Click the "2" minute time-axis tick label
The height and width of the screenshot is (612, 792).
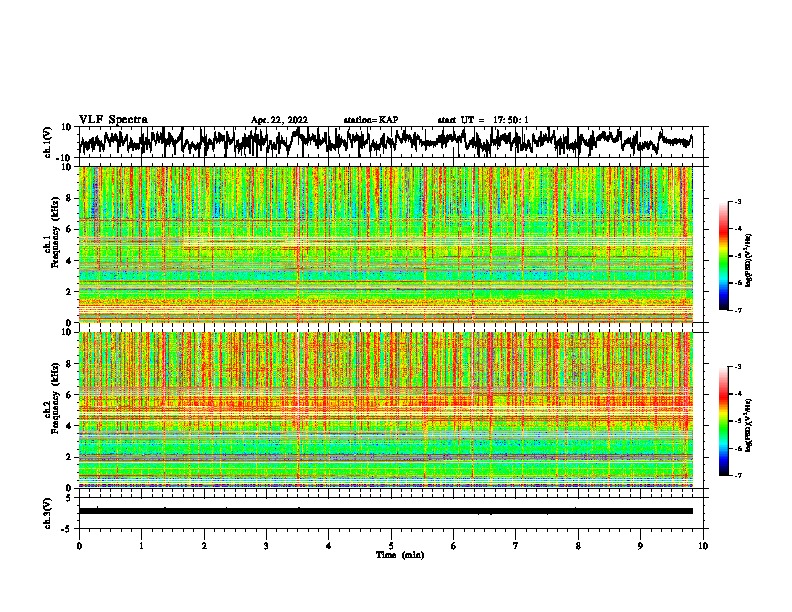click(204, 546)
